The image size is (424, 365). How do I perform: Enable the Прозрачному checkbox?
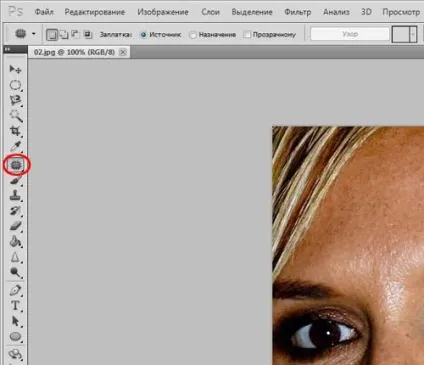click(x=247, y=34)
